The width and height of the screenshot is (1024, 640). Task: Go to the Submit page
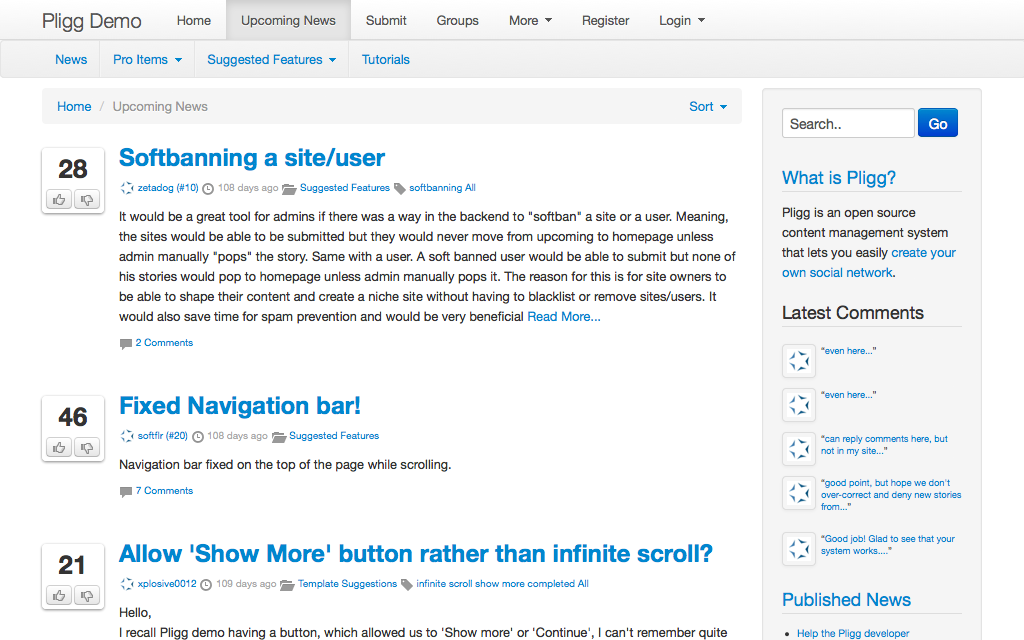tap(386, 20)
